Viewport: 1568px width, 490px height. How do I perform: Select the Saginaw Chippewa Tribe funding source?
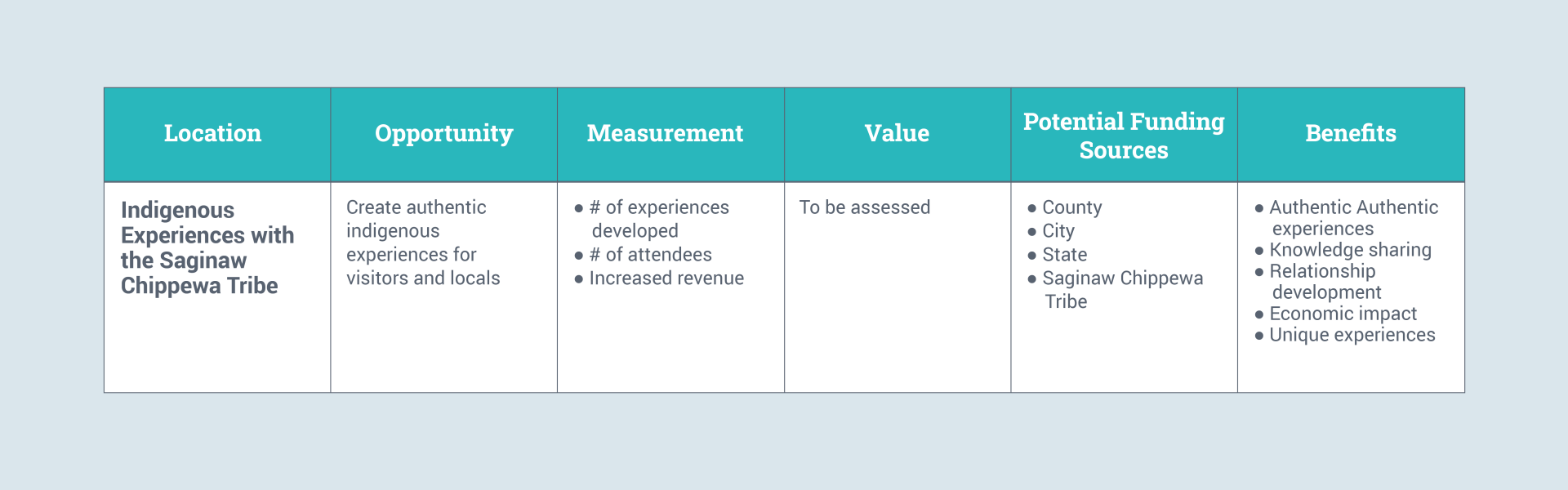pos(1122,289)
